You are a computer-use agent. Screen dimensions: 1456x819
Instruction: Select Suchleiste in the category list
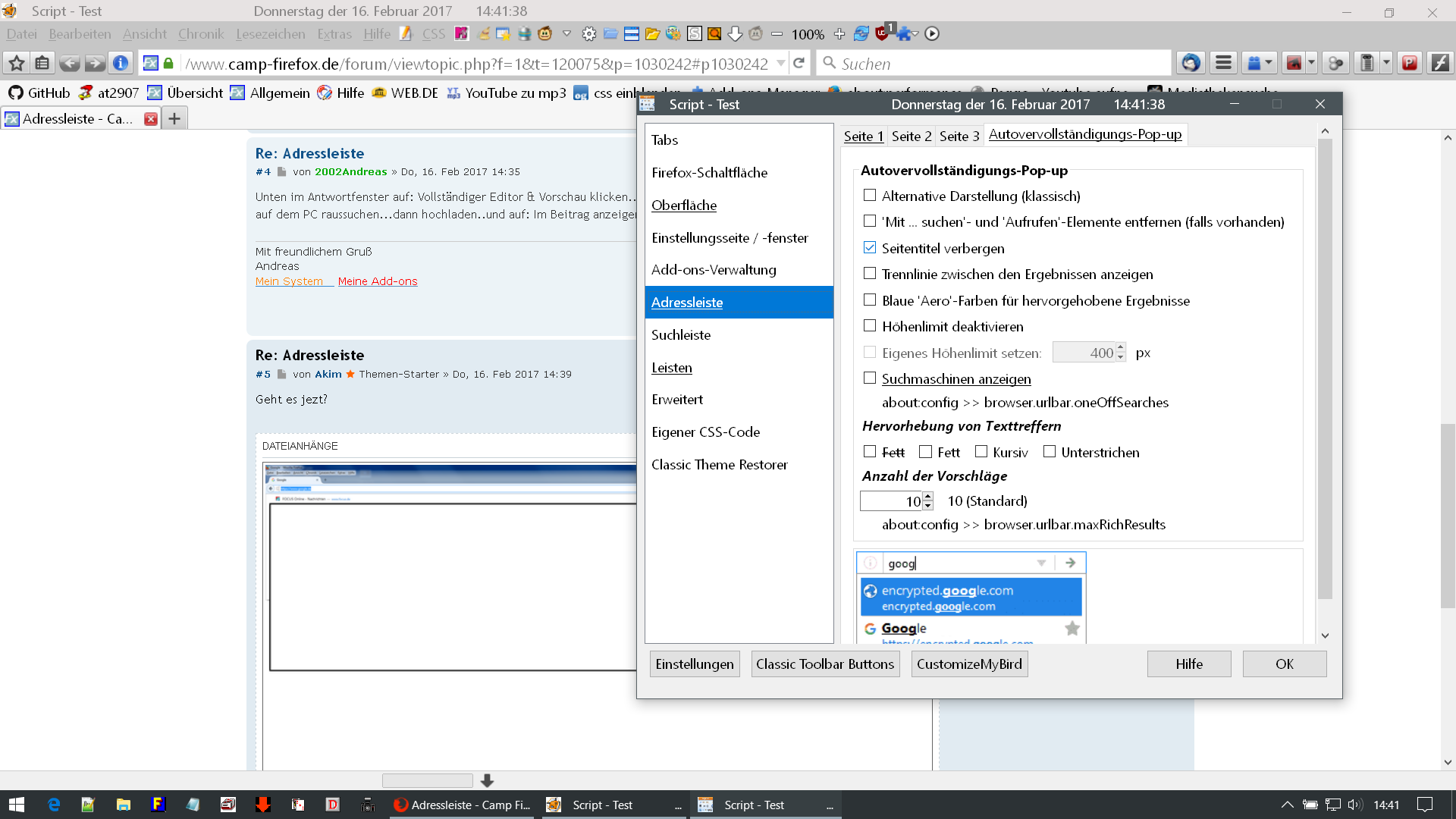[x=681, y=334]
